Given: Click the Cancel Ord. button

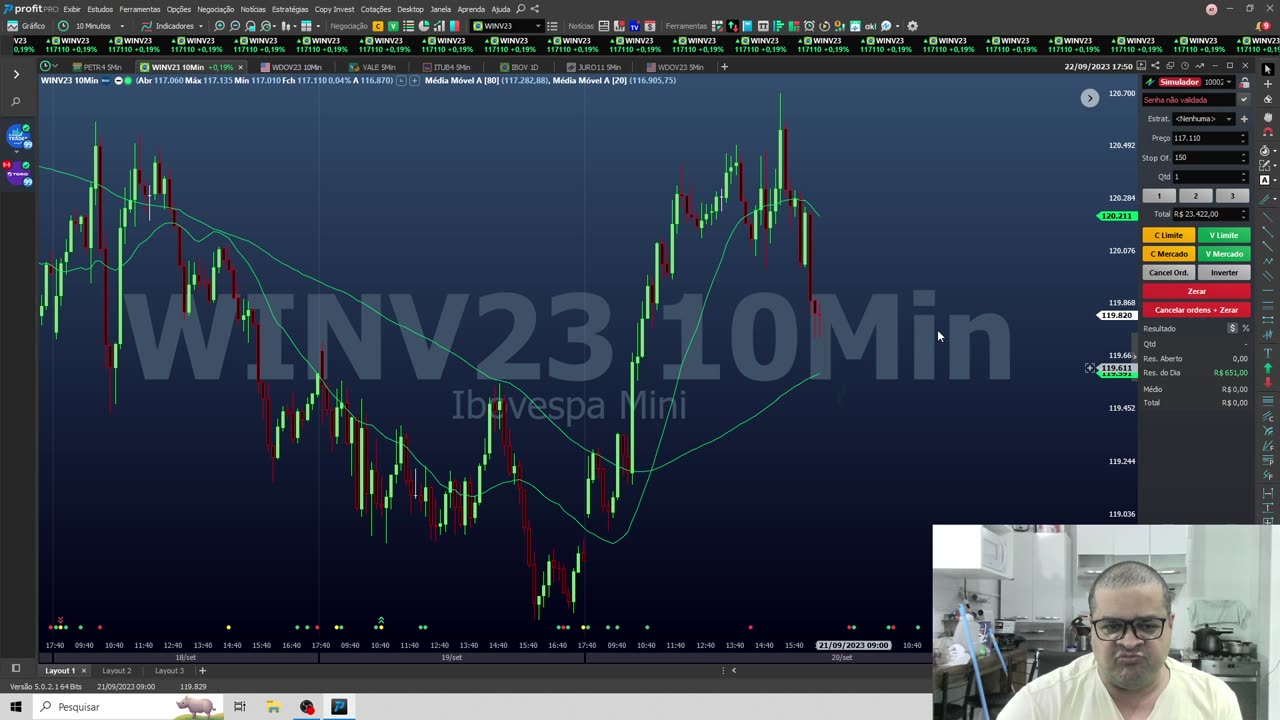Looking at the screenshot, I should pos(1169,273).
